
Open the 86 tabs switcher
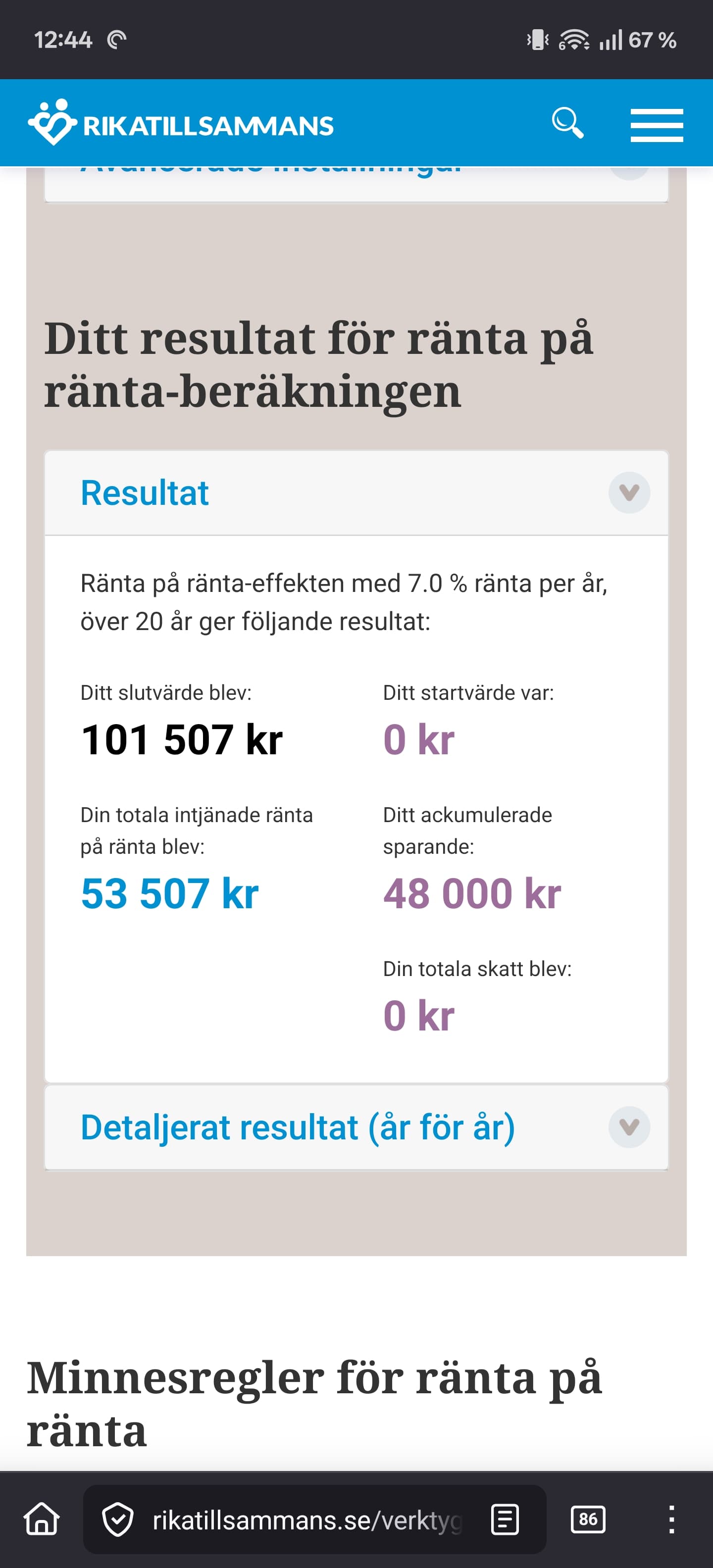(588, 1519)
